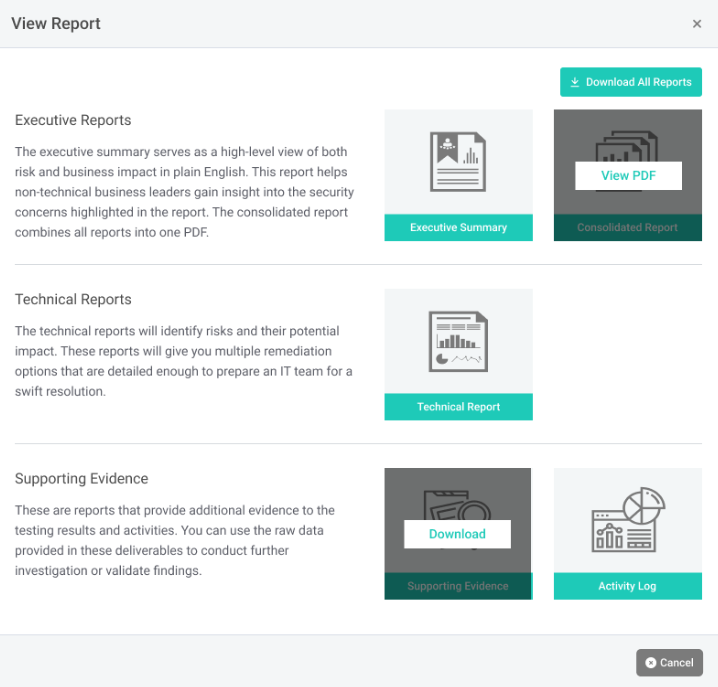718x687 pixels.
Task: Click the Executive Summary document icon
Action: point(458,161)
